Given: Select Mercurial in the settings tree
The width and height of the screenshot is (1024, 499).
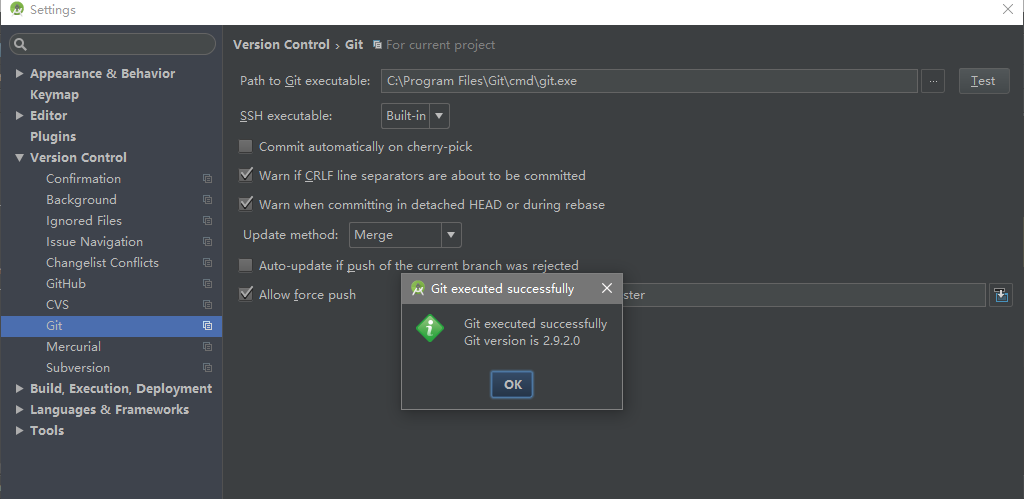Looking at the screenshot, I should tap(73, 347).
